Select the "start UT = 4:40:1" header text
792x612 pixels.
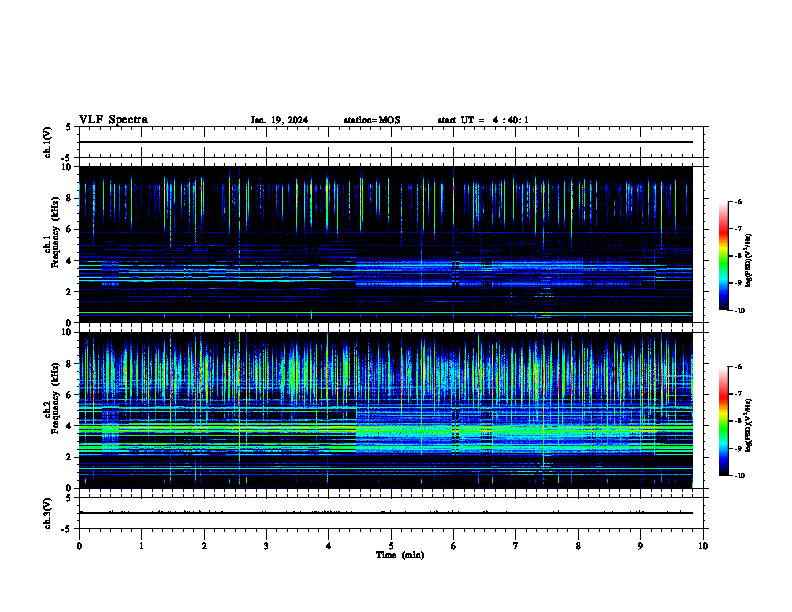[x=483, y=120]
